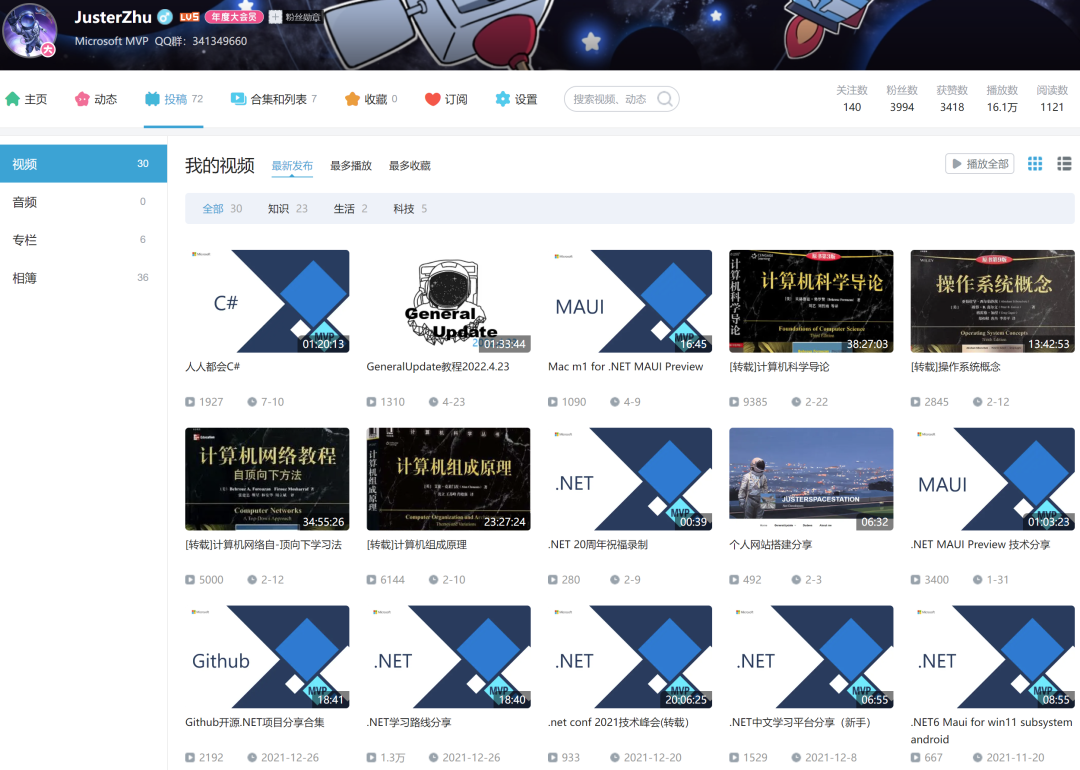Image resolution: width=1080 pixels, height=770 pixels.
Task: Open title link 人人都会C#
Action: click(x=213, y=366)
